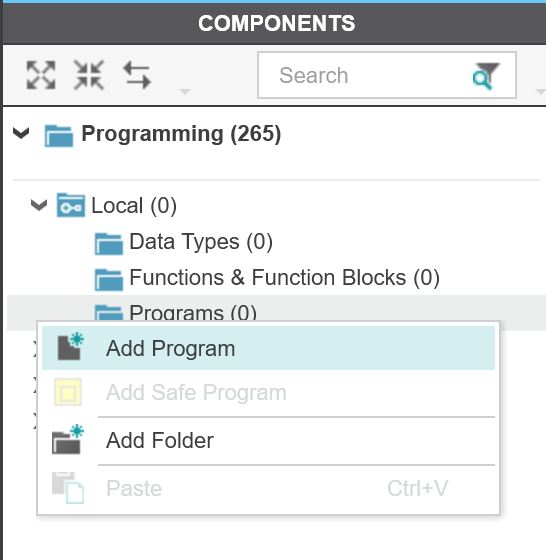Click the left-right swap arrows toolbar icon
This screenshot has height=560, width=546.
pos(137,75)
